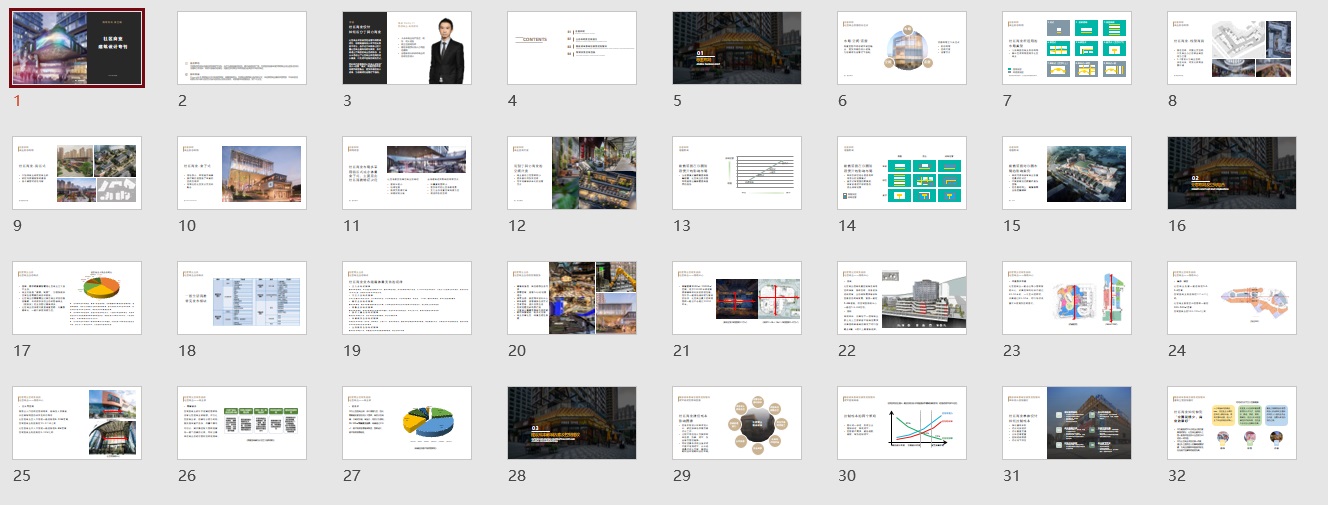This screenshot has height=505, width=1328.
Task: Select text-only slide 19 thumbnail
Action: coord(407,298)
